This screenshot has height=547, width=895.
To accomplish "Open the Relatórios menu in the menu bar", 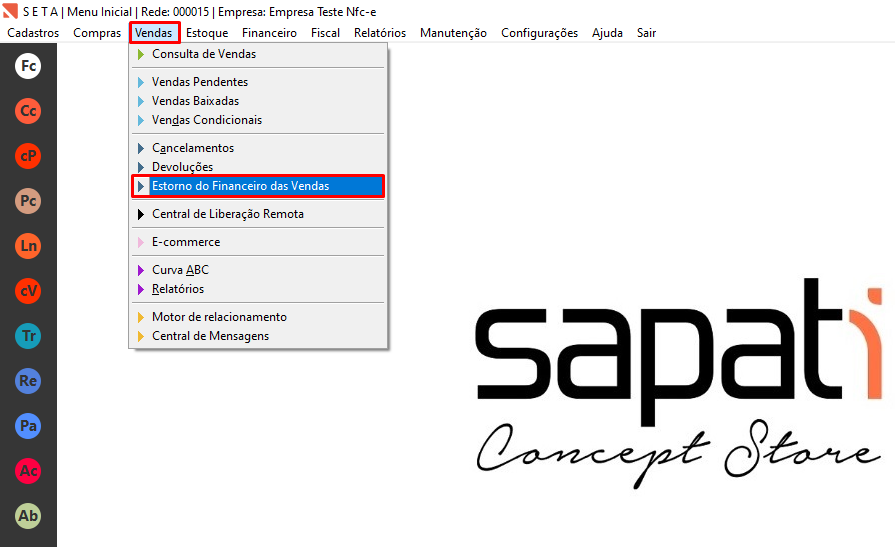I will pos(380,33).
